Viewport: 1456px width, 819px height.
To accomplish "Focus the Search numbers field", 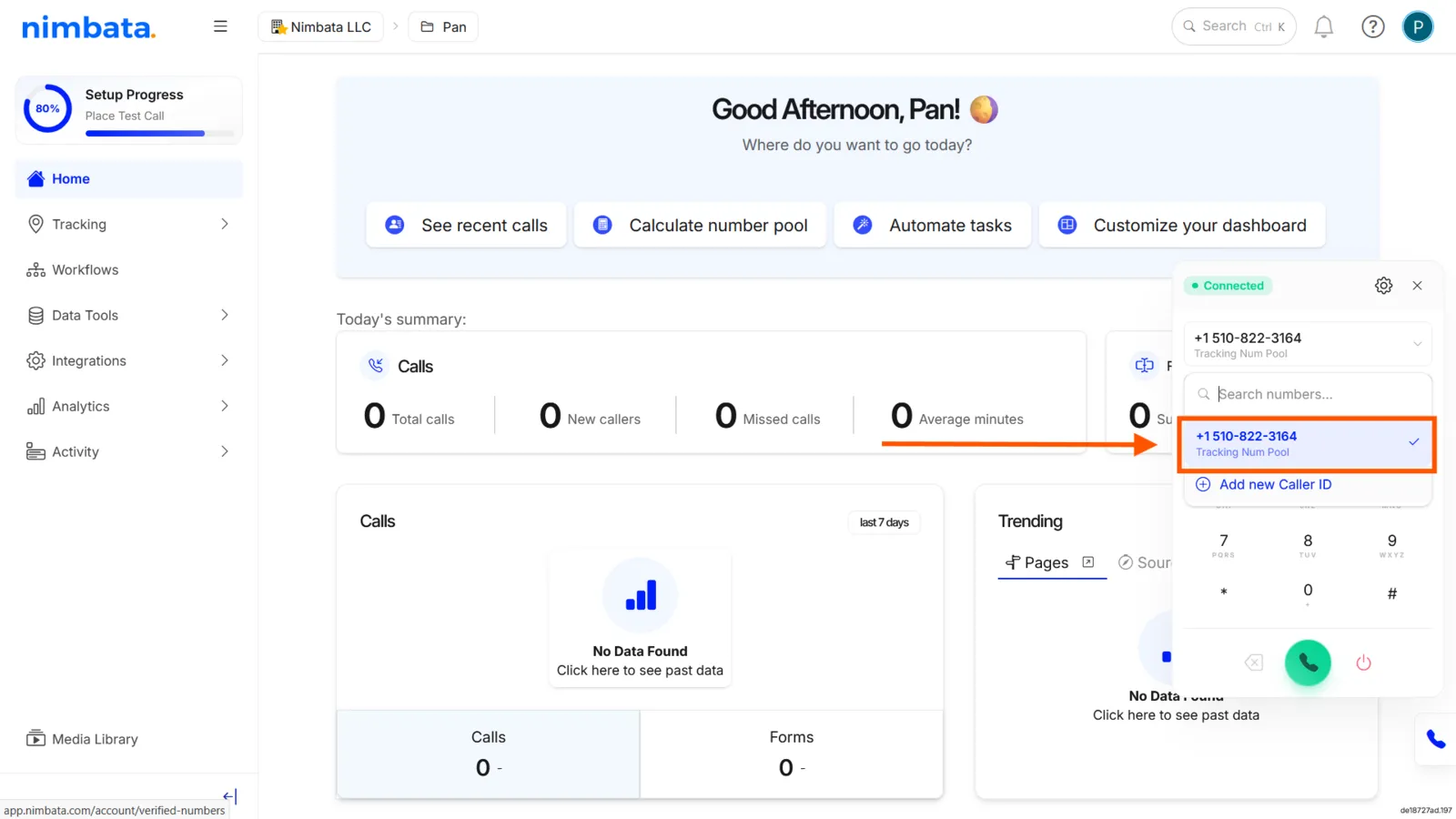I will [1308, 394].
